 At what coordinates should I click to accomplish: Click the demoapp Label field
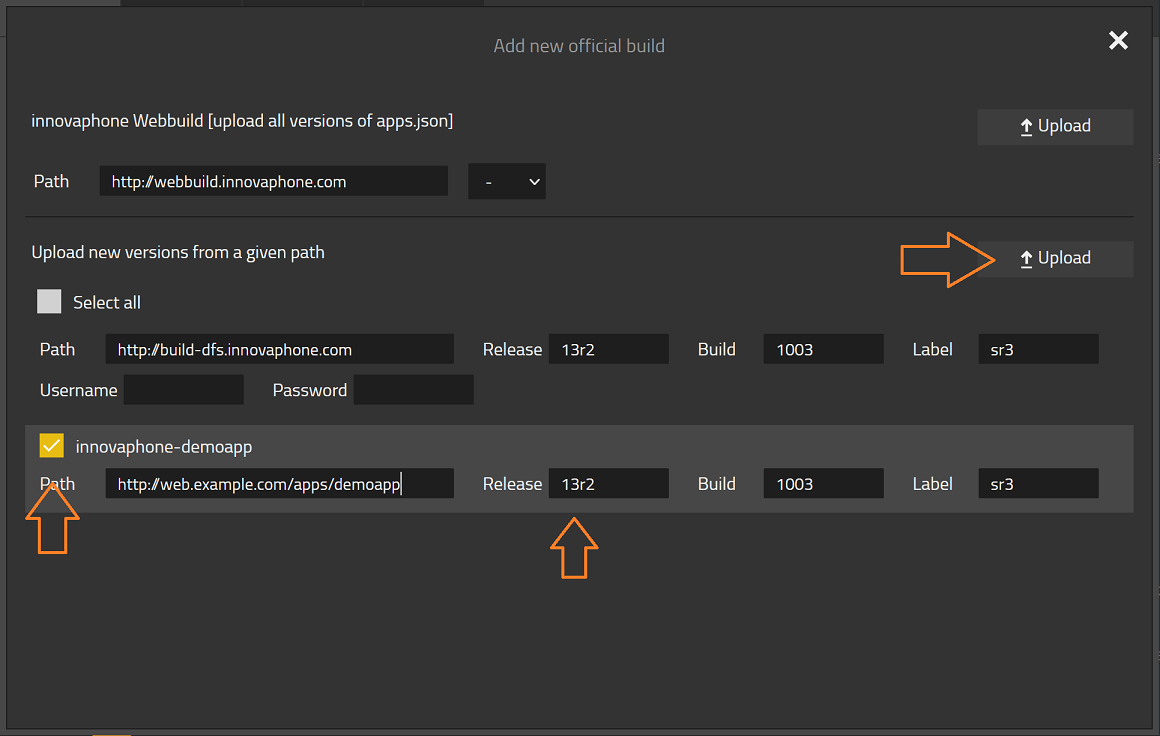tap(1038, 484)
